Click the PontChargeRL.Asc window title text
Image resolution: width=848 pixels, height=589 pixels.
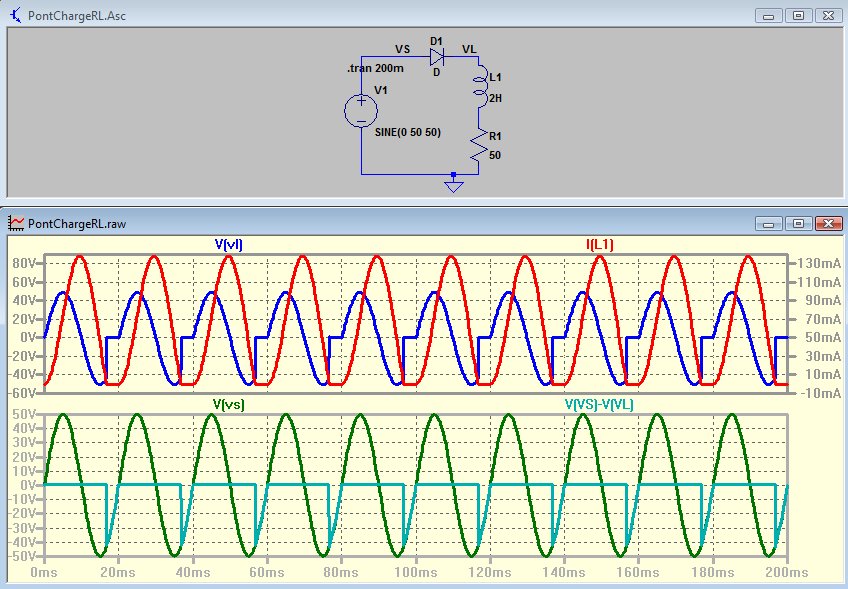tap(77, 16)
